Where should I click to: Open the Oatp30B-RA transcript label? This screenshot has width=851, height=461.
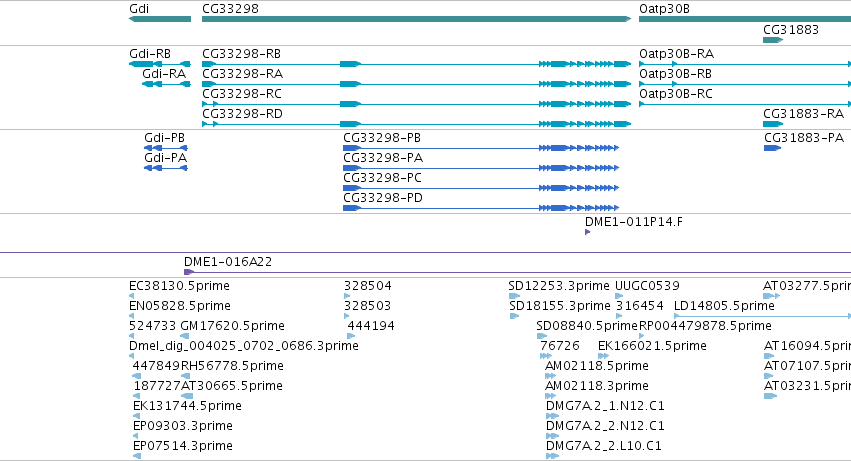point(676,54)
